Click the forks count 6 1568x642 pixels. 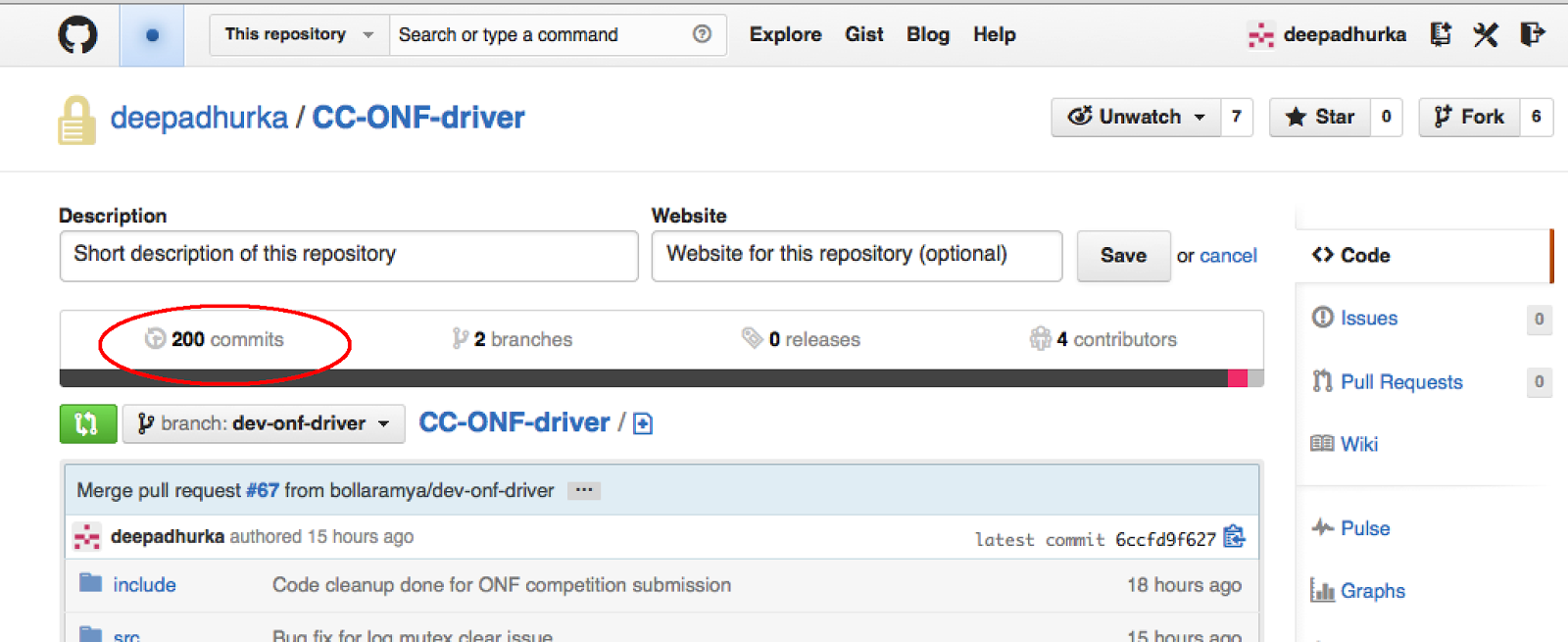coord(1536,117)
